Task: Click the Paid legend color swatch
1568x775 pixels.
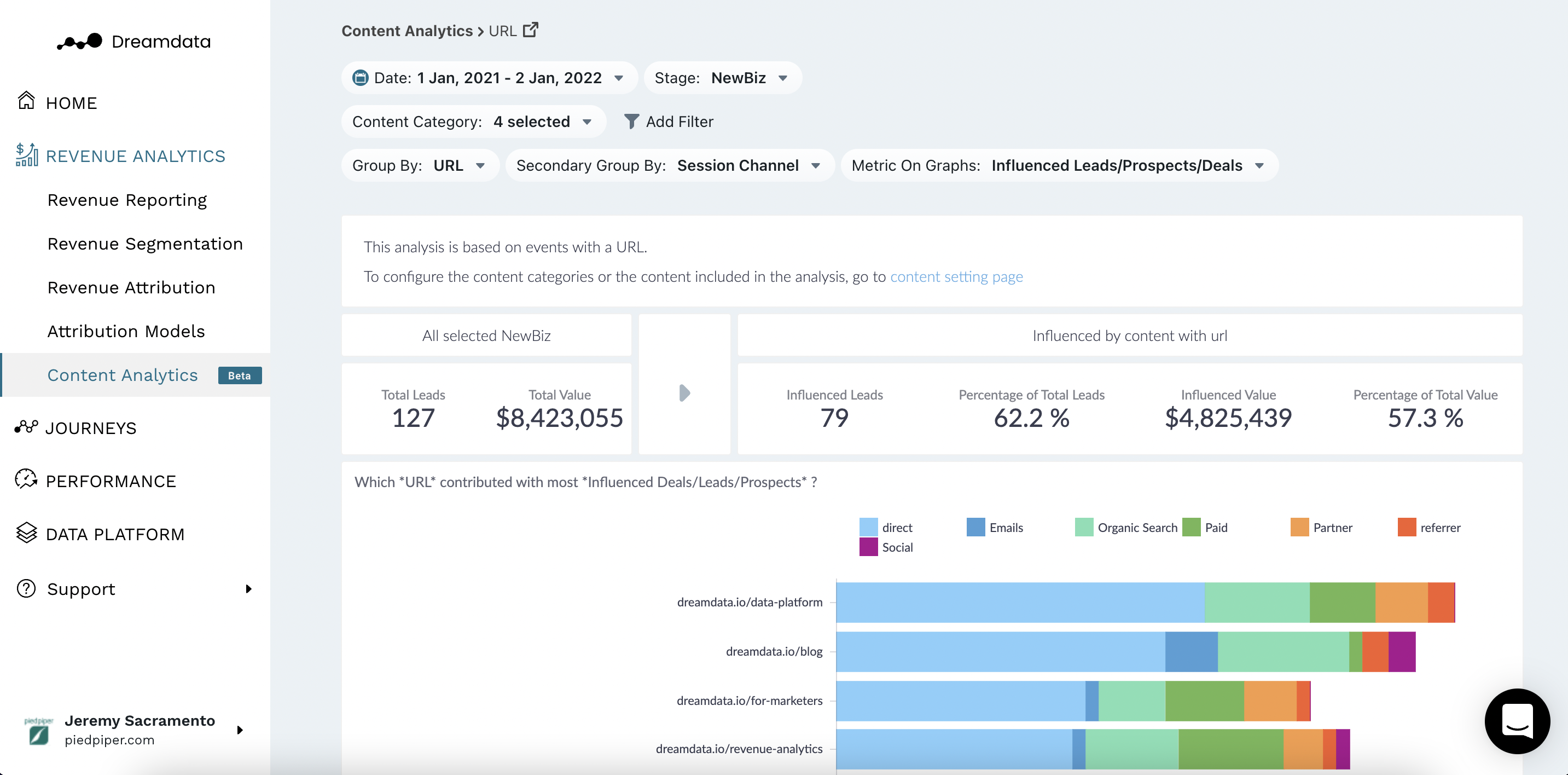Action: coord(1190,527)
